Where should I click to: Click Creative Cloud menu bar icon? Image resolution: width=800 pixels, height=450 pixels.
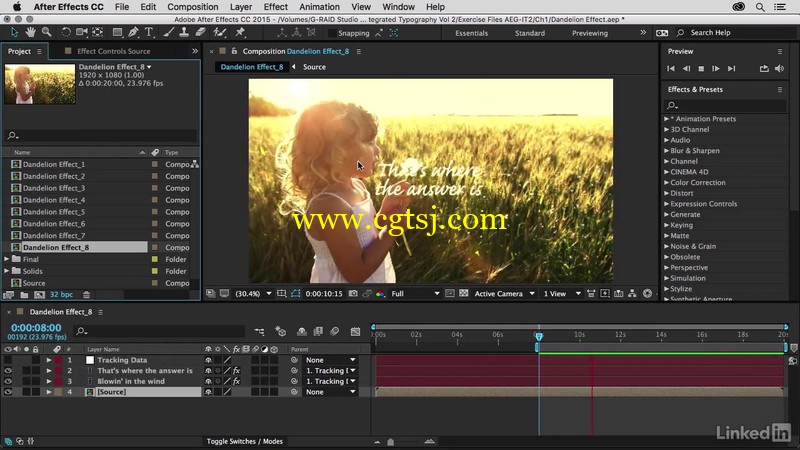point(738,7)
